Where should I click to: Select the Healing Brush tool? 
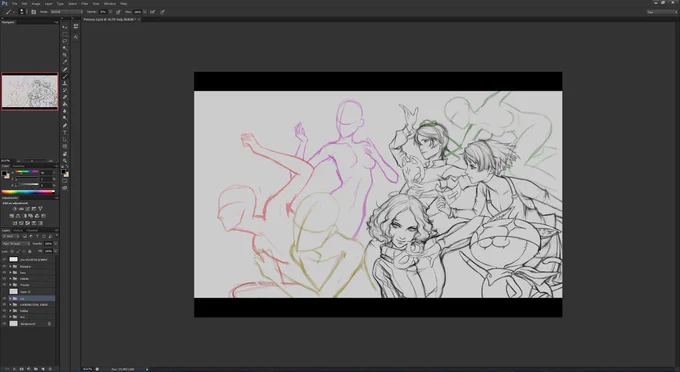pos(65,70)
